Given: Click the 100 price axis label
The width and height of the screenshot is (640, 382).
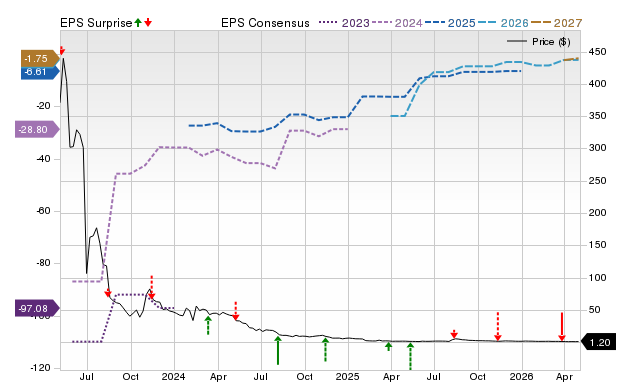Looking at the screenshot, I should pyautogui.click(x=597, y=278).
